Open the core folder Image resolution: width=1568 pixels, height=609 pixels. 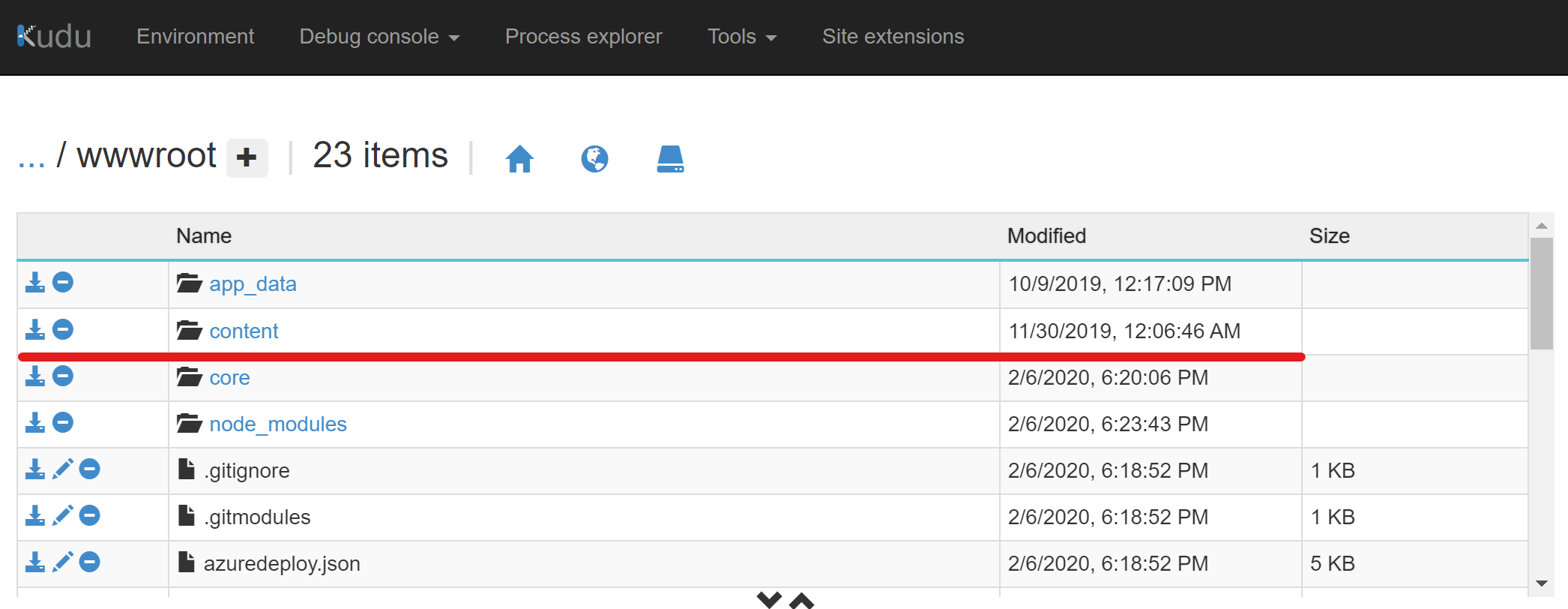coord(229,377)
